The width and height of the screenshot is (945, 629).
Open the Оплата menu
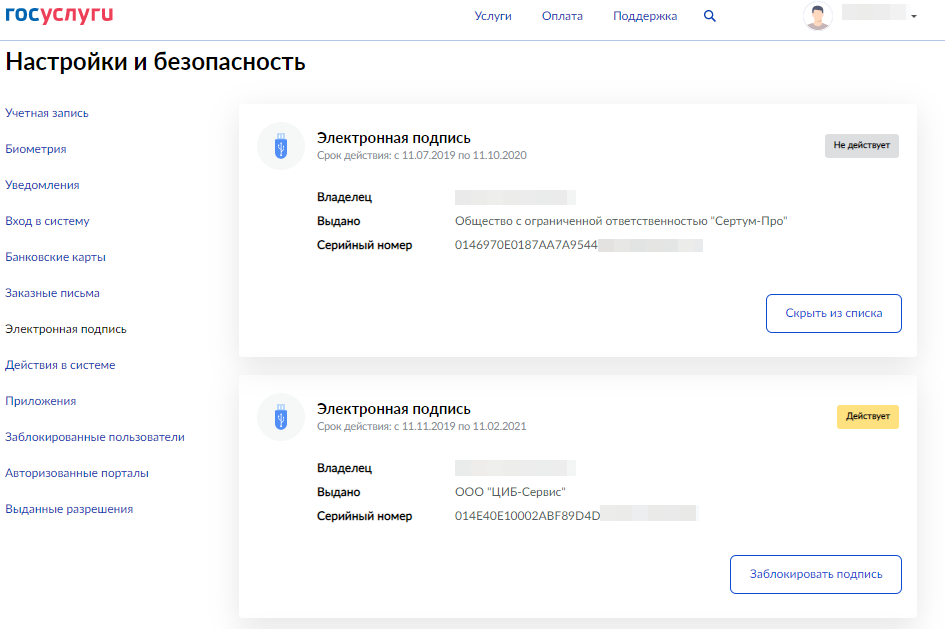[562, 16]
